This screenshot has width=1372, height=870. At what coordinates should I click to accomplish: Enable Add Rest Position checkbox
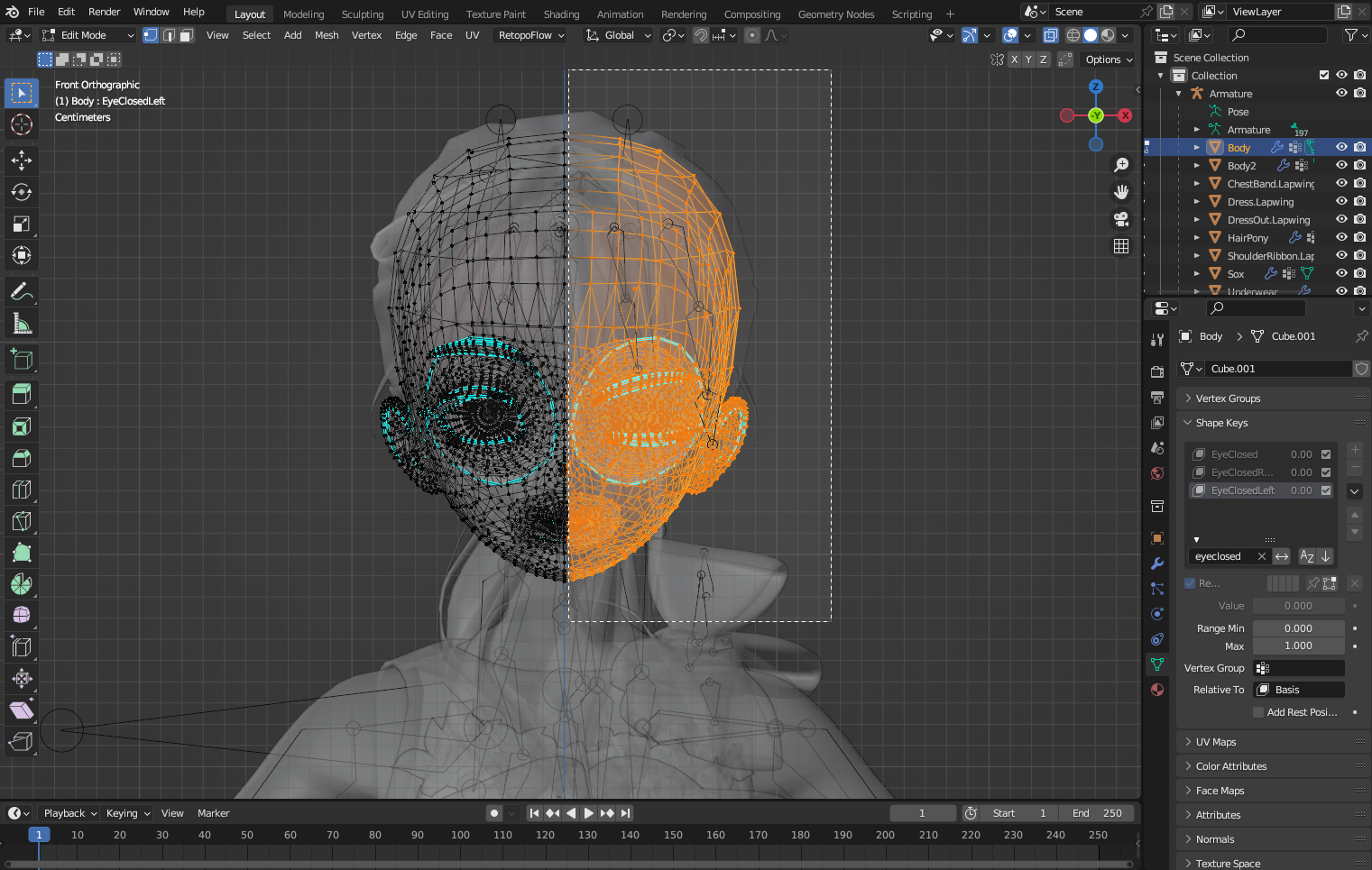tap(1258, 712)
